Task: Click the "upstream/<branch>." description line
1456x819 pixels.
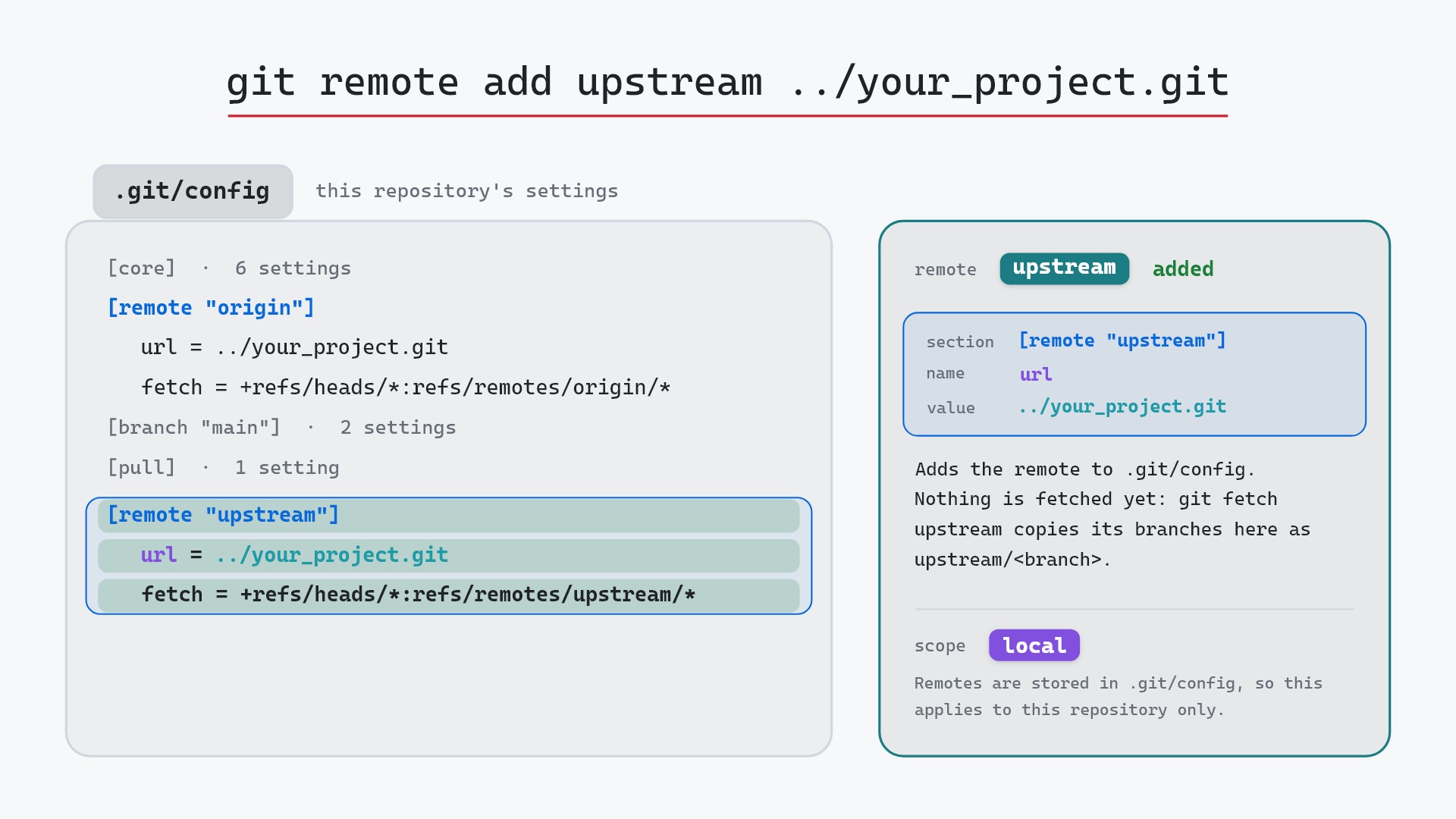Action: point(1012,560)
